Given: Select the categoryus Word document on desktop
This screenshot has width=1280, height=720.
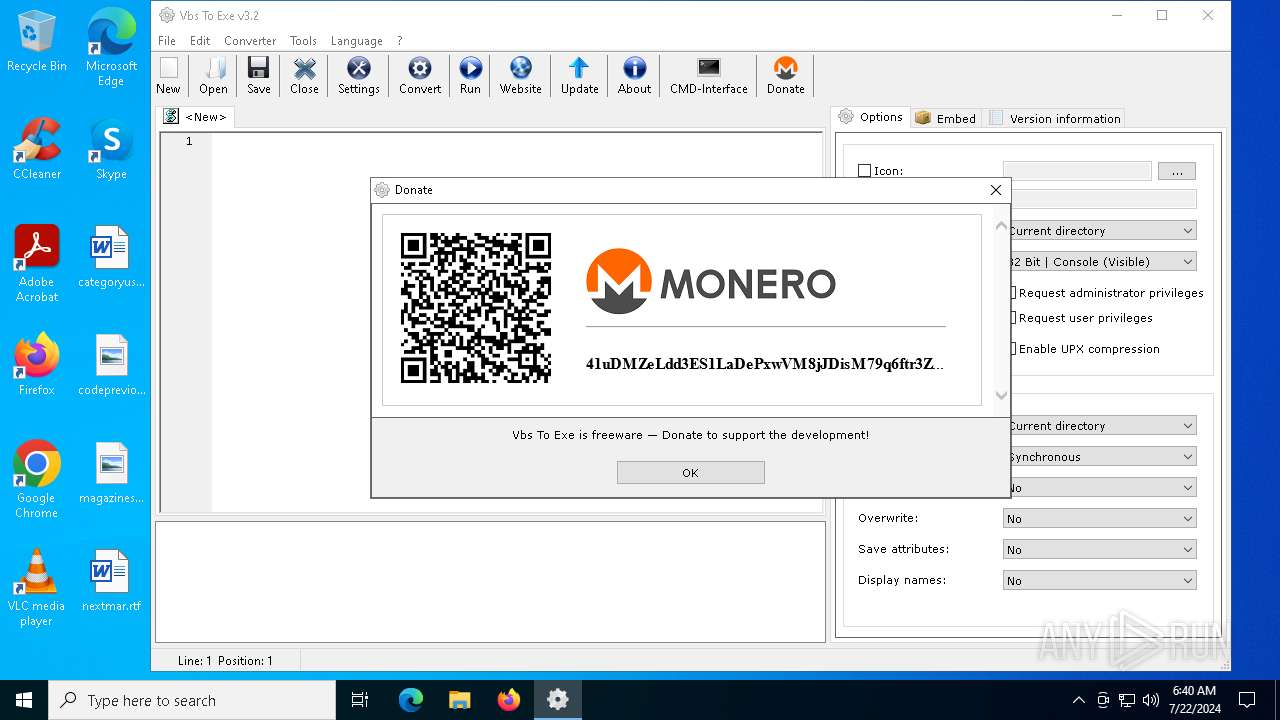Looking at the screenshot, I should 111,257.
